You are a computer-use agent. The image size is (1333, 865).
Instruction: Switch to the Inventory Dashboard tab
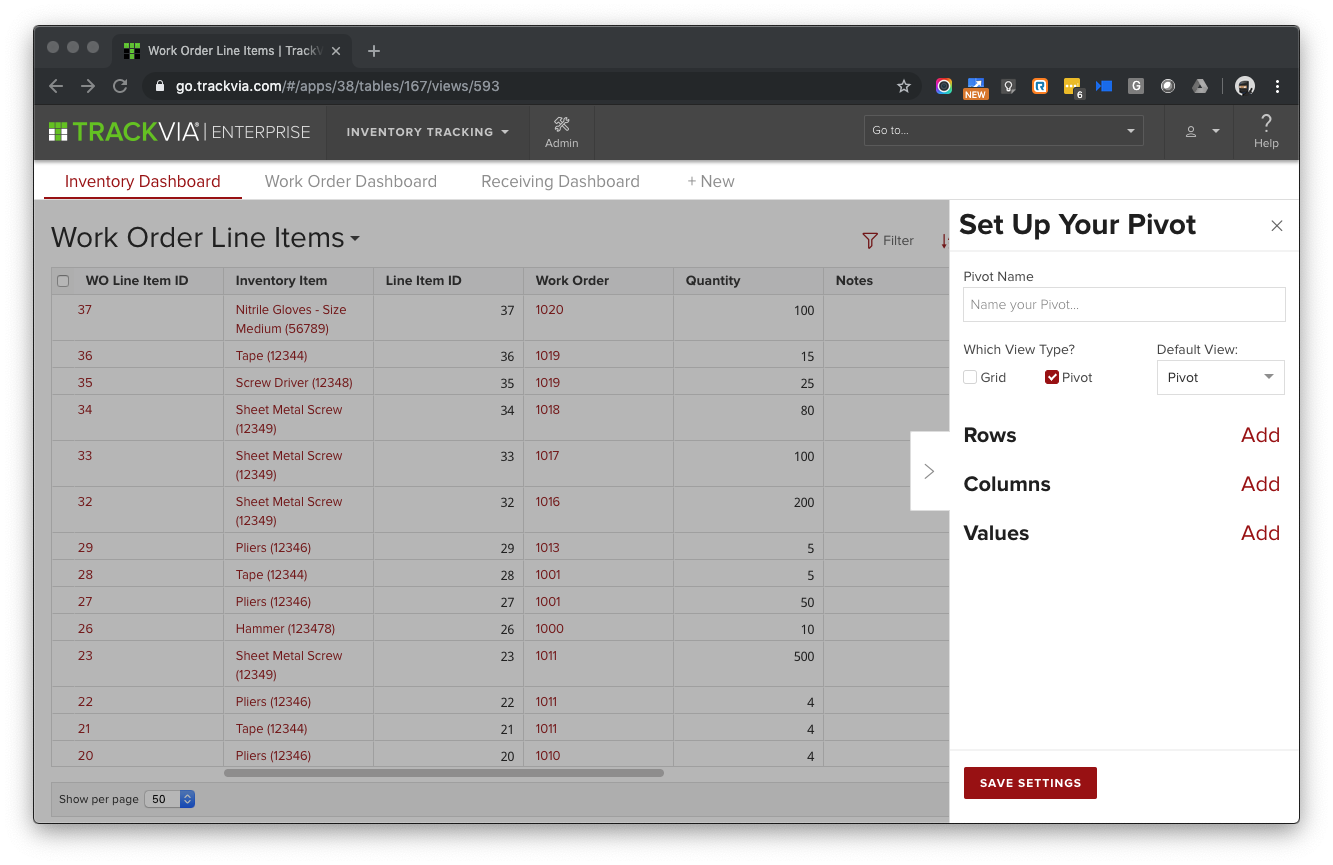142,181
